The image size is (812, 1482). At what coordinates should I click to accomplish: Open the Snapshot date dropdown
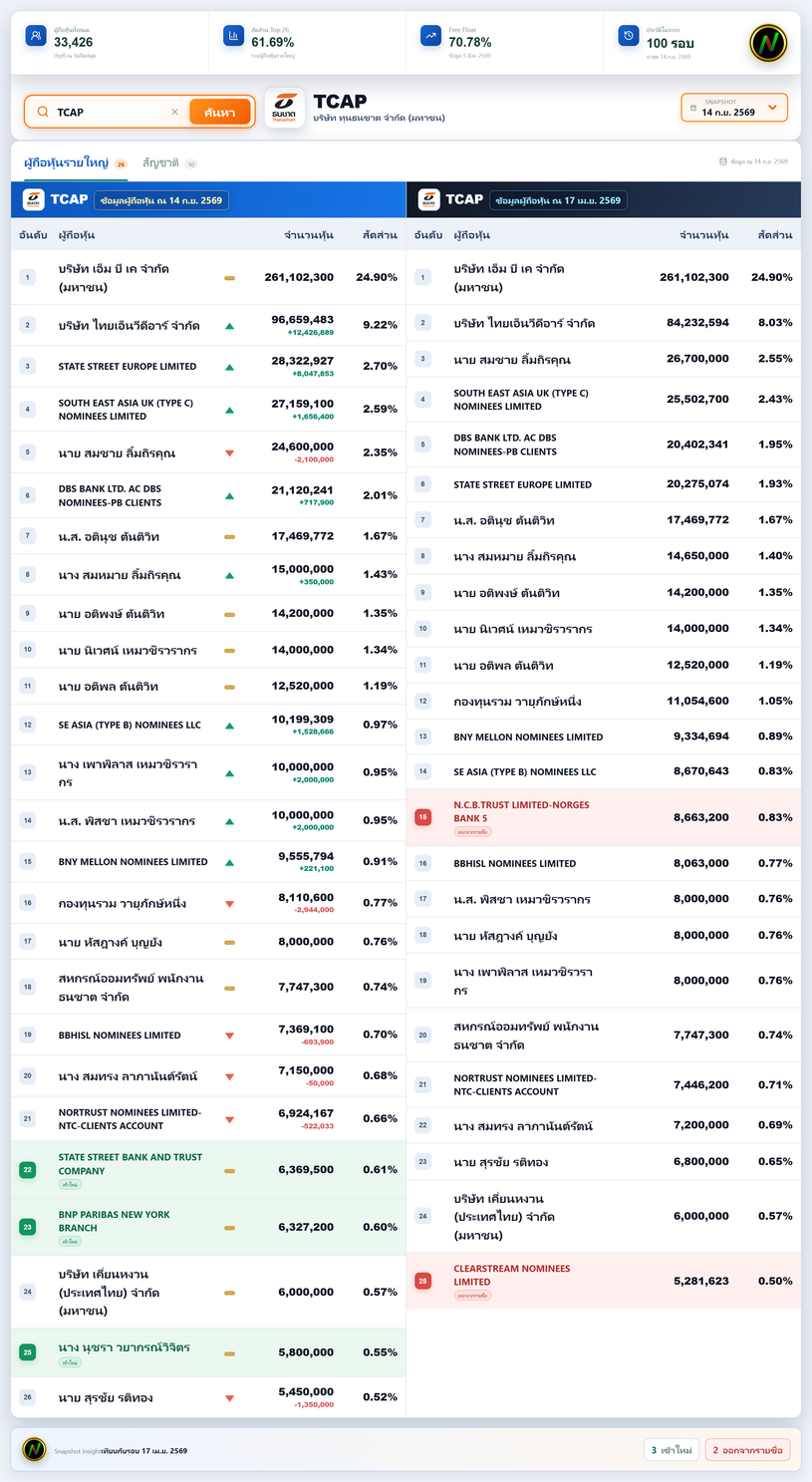pyautogui.click(x=734, y=108)
